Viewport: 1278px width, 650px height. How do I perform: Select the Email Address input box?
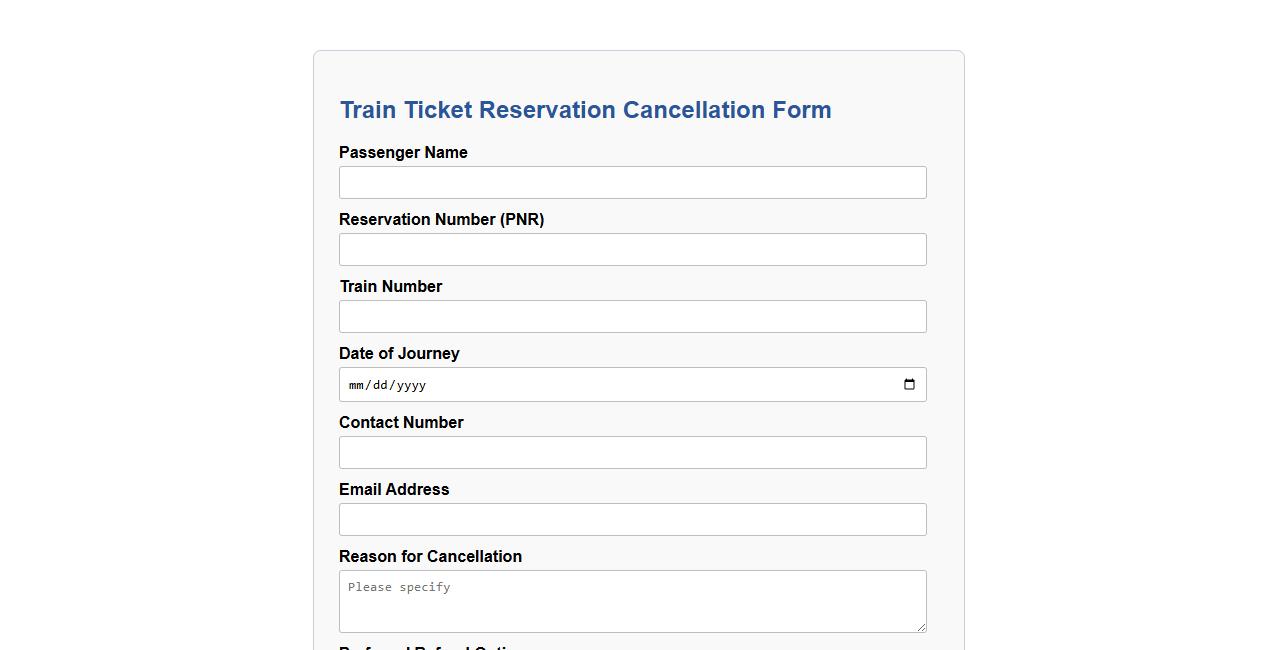(x=632, y=519)
